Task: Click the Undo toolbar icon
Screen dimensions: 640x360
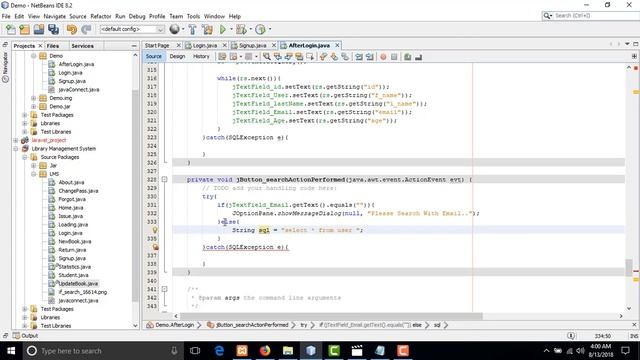Action: [x=71, y=29]
